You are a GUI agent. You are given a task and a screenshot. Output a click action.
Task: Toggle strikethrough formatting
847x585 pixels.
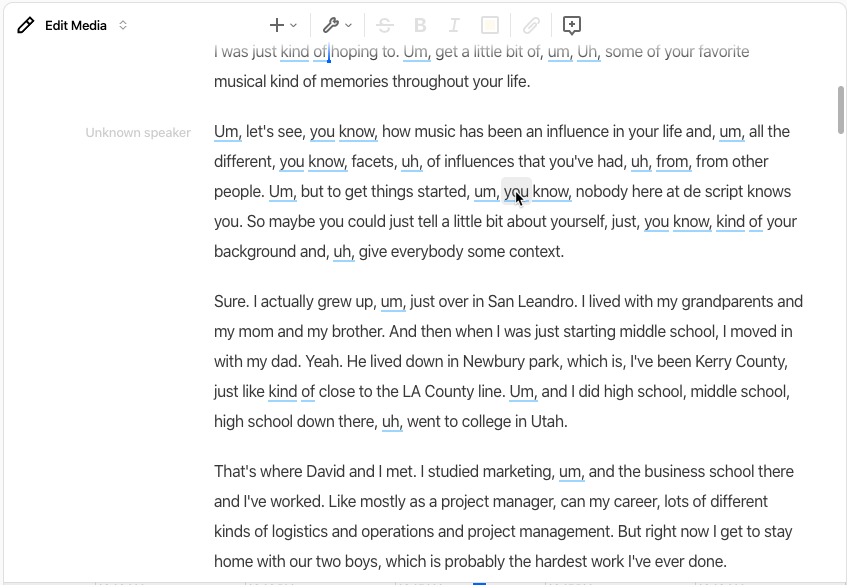click(385, 25)
